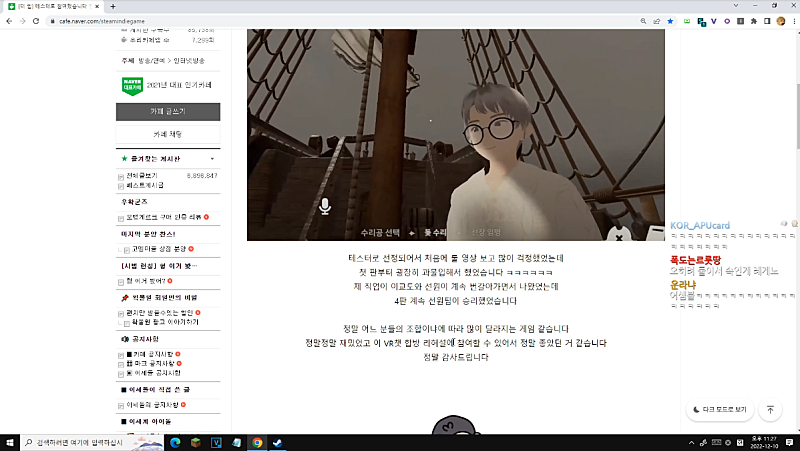Collapse the 즐겨찾는 게시판 dropdown arrow
Image resolution: width=800 pixels, height=451 pixels.
(x=212, y=159)
